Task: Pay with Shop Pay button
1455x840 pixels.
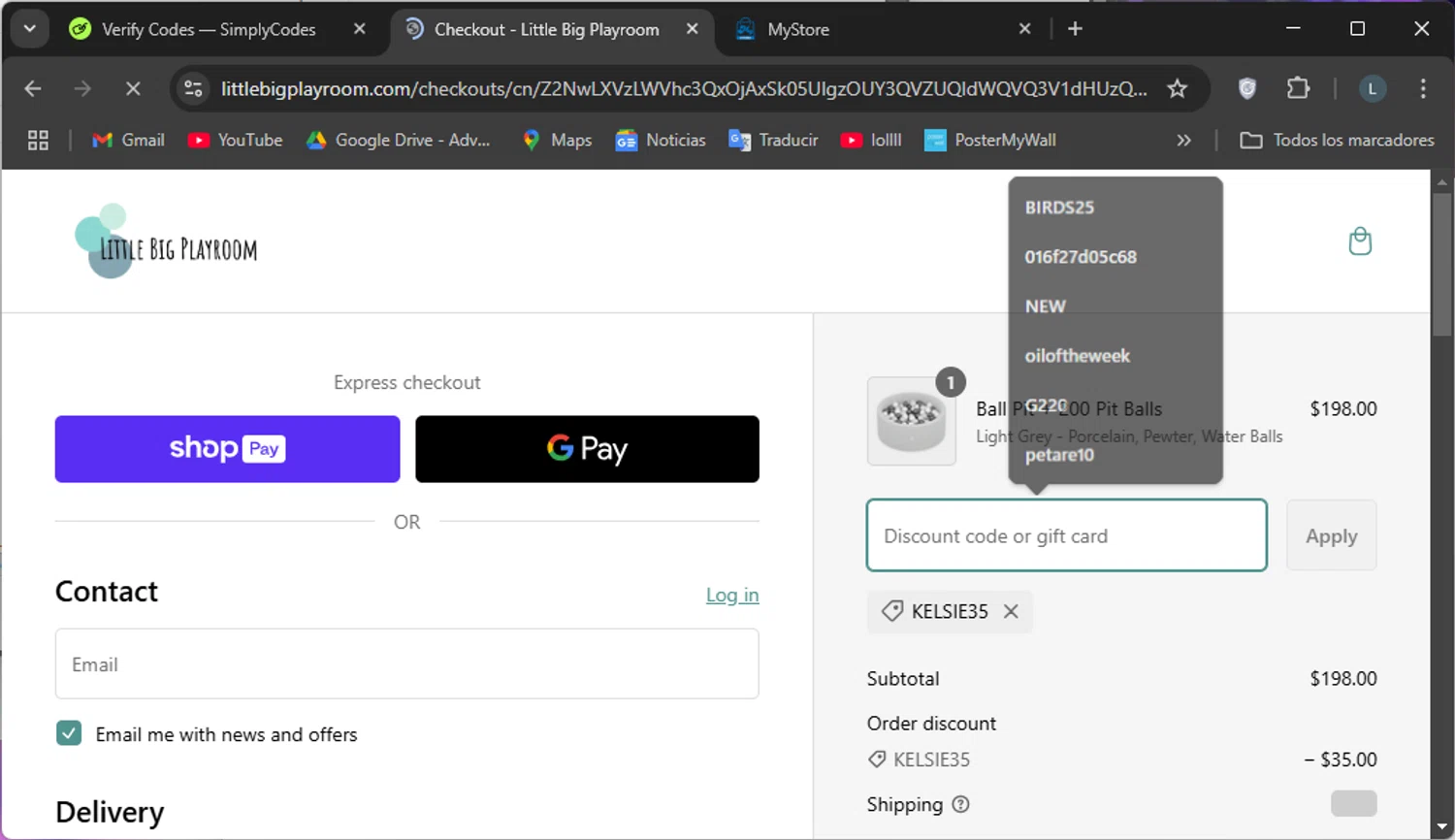Action: coord(227,449)
